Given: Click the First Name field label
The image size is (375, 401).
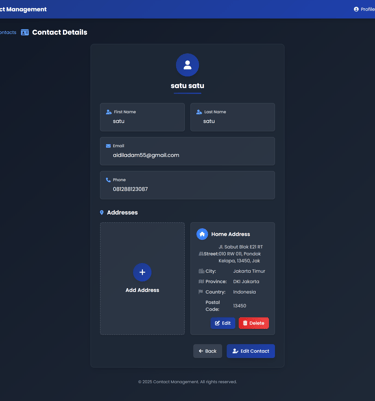Looking at the screenshot, I should pyautogui.click(x=125, y=112).
